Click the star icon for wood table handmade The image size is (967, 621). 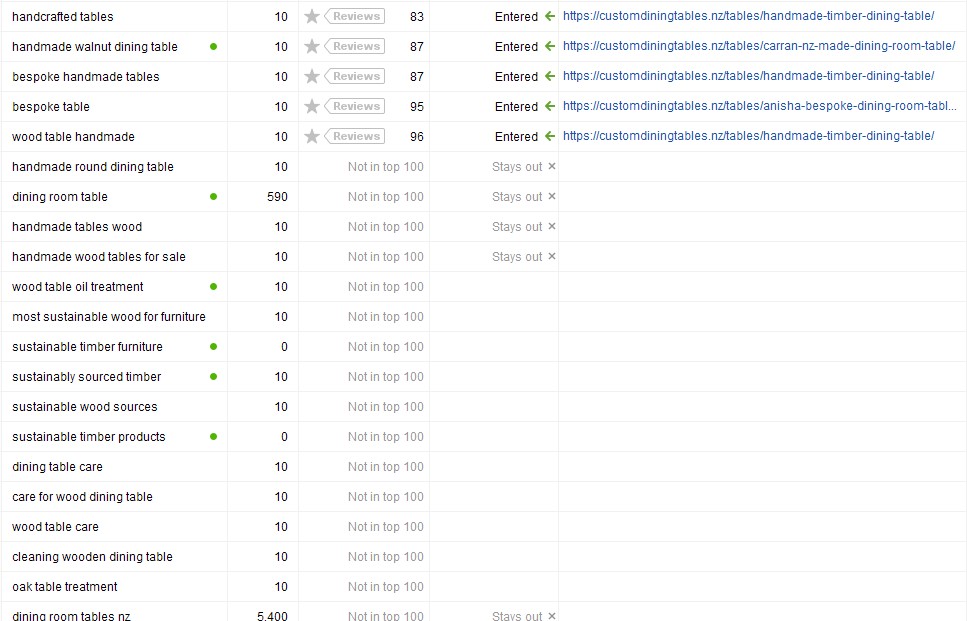pos(312,136)
